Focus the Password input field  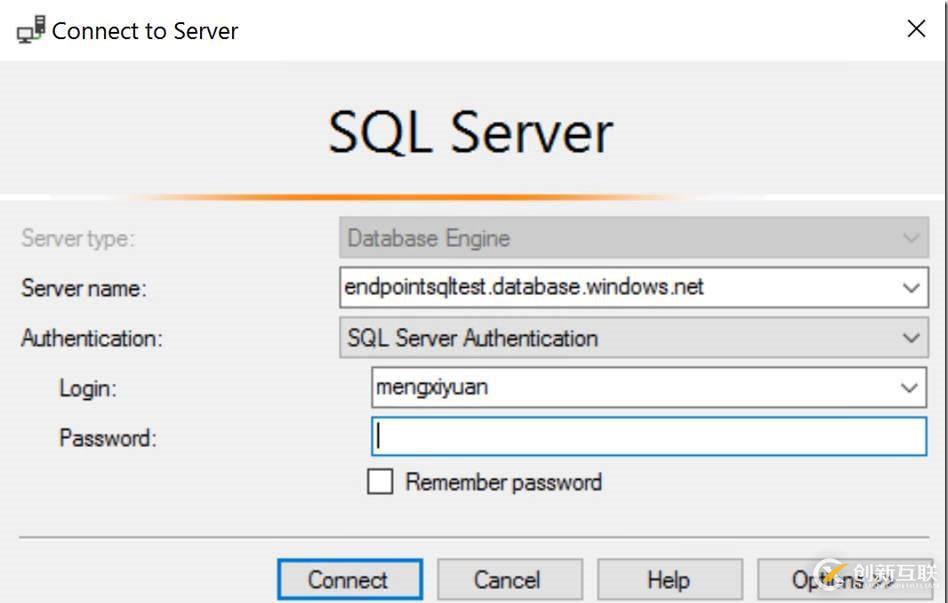click(x=649, y=436)
